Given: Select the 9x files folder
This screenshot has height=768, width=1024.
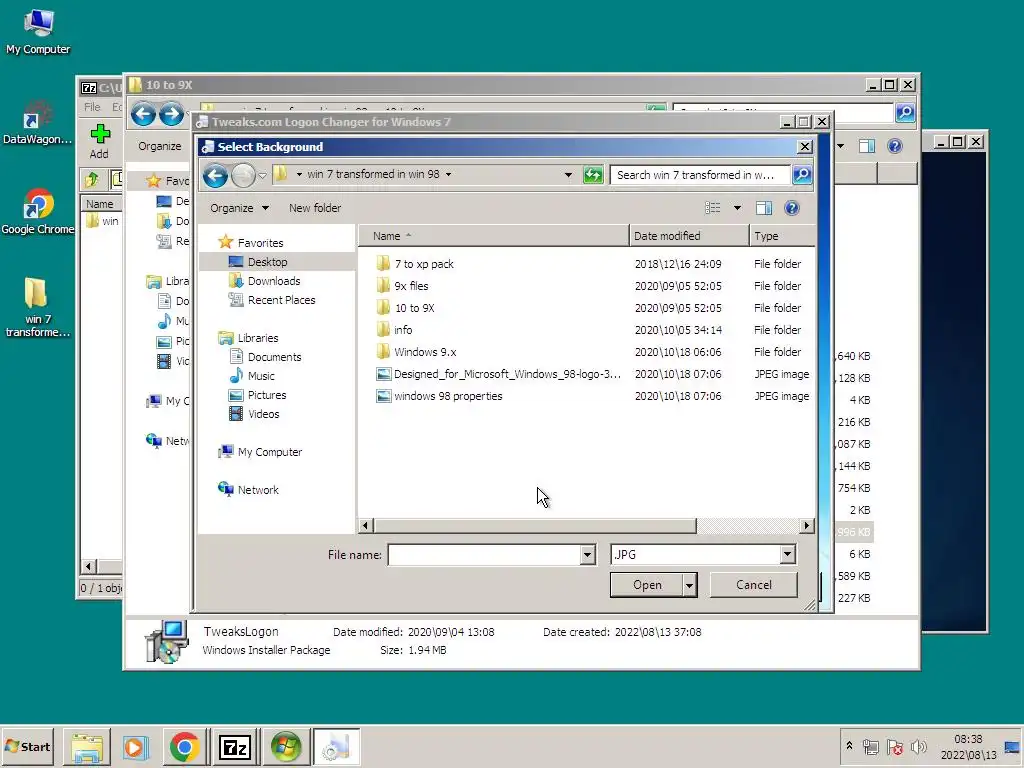Looking at the screenshot, I should click(x=411, y=286).
